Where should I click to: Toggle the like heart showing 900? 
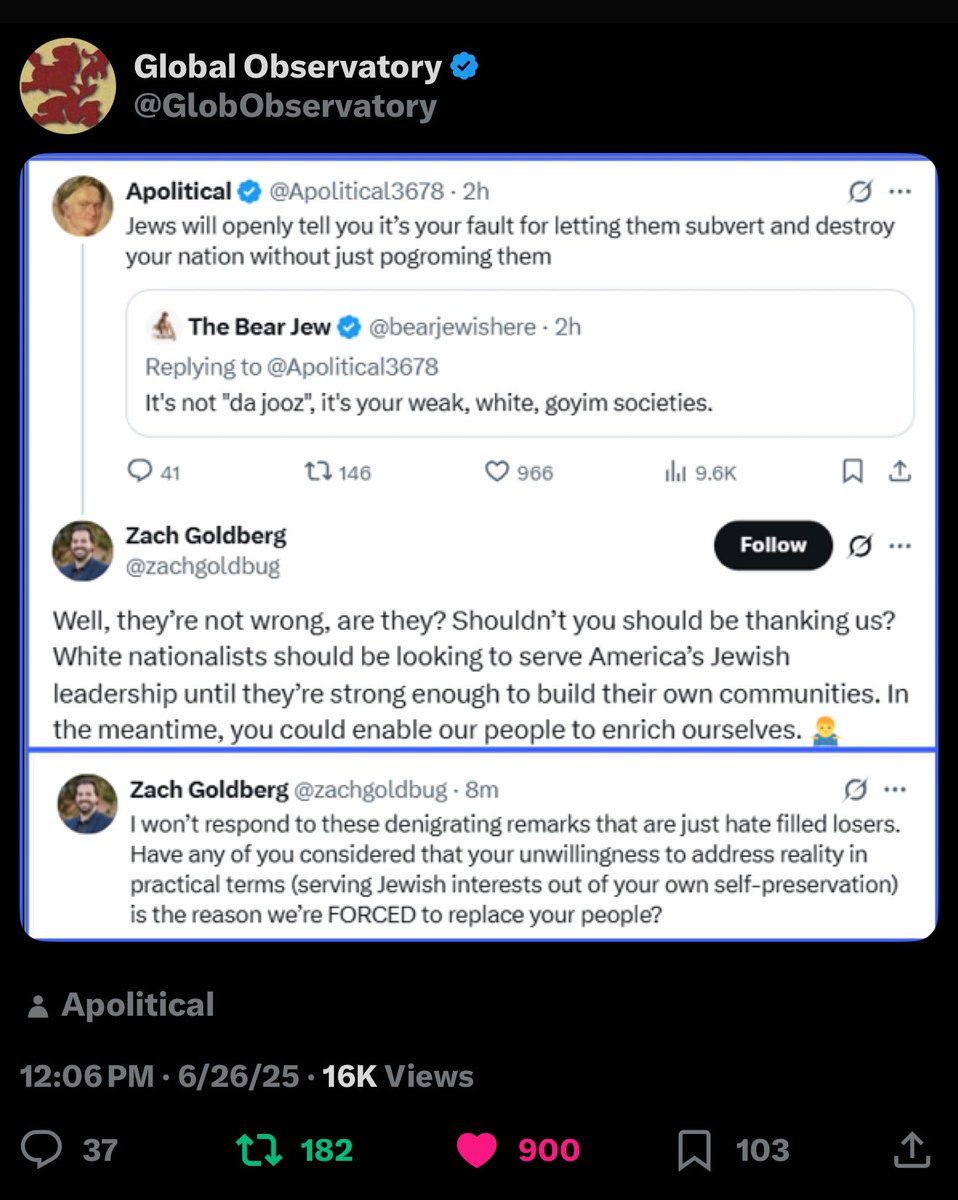pyautogui.click(x=477, y=1149)
